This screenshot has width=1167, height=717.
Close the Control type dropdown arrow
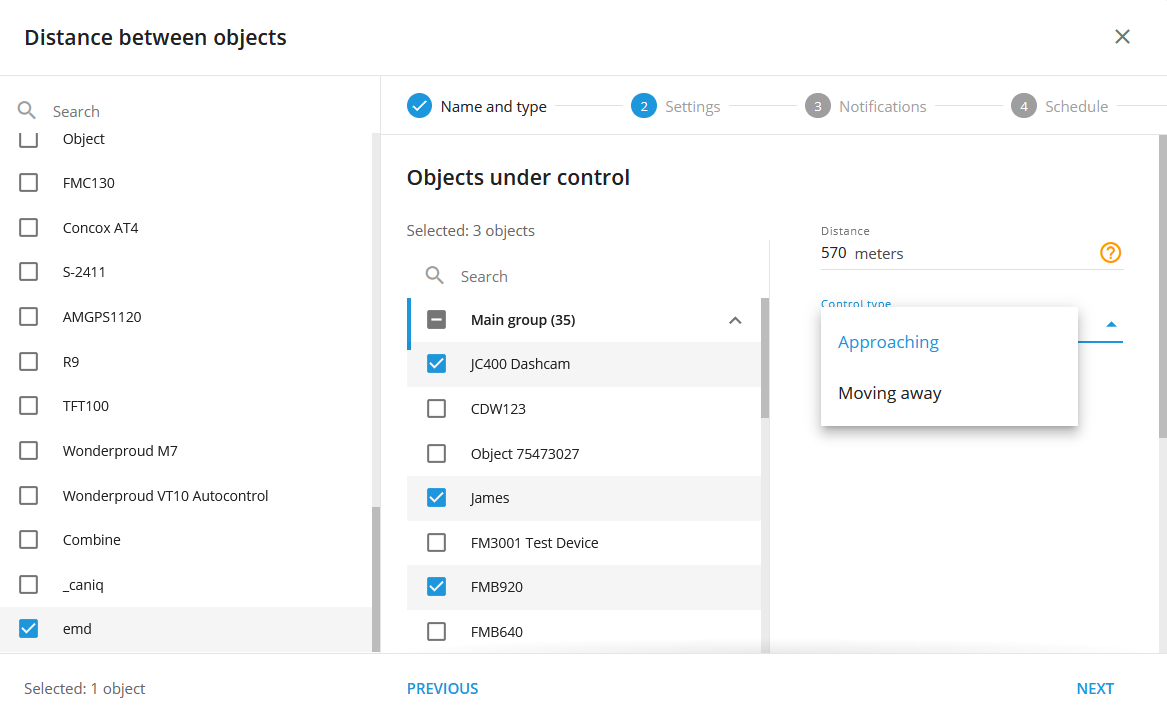coord(1111,325)
